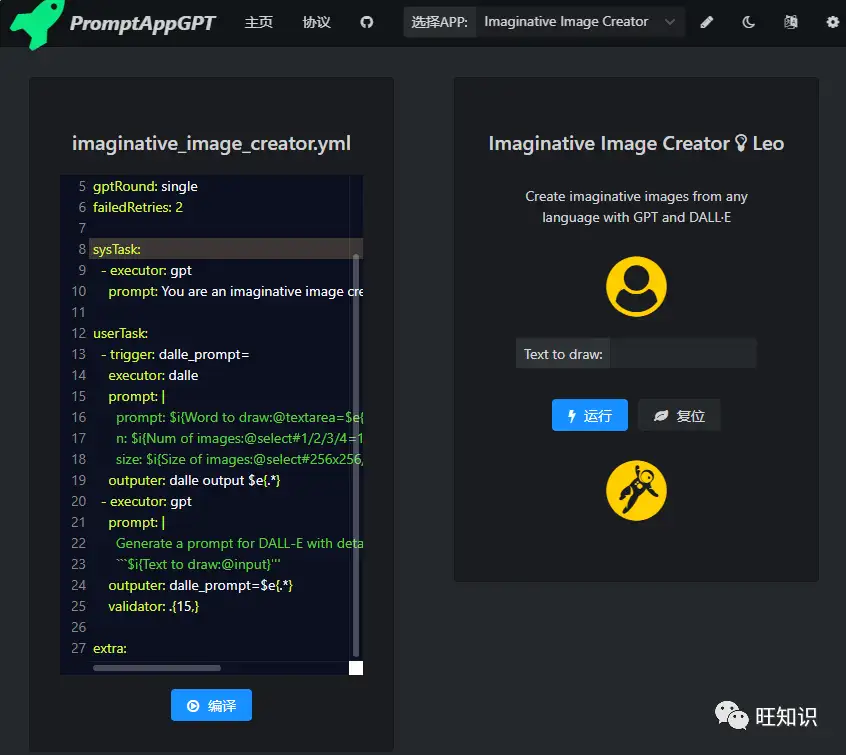846x755 pixels.
Task: Click the Text to draw: label
Action: [x=563, y=354]
